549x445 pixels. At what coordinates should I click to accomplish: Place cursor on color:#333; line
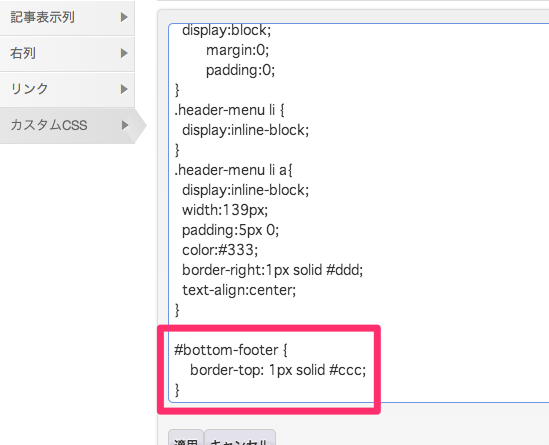point(220,250)
